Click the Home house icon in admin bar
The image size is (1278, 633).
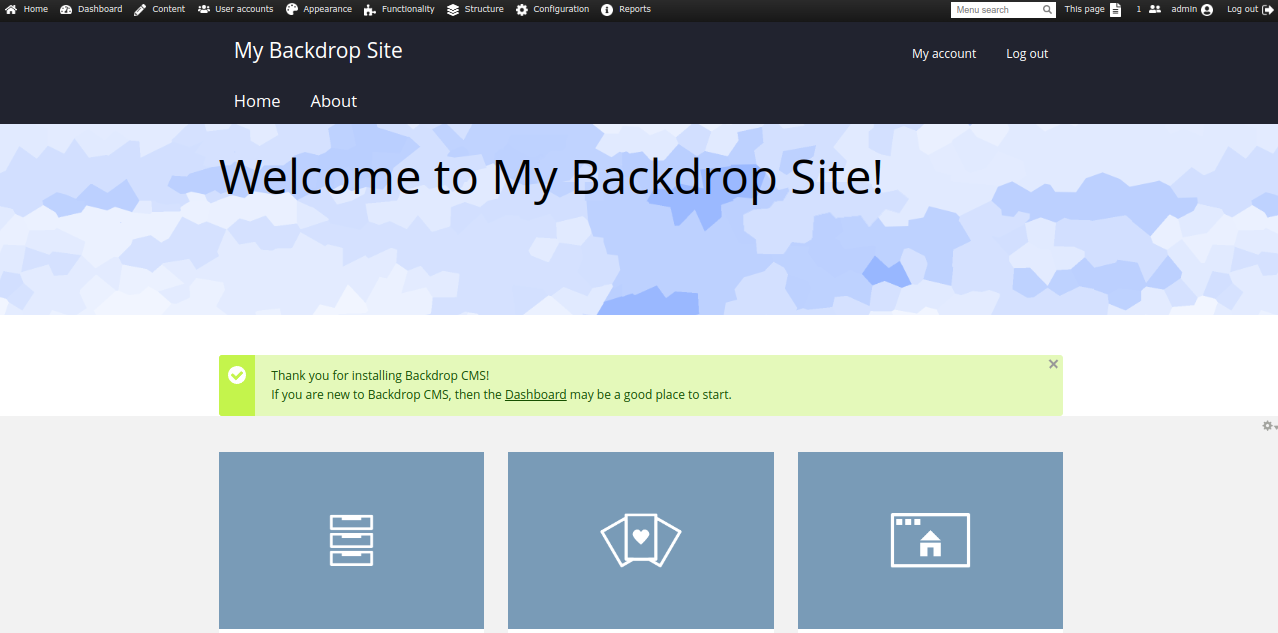(x=11, y=10)
